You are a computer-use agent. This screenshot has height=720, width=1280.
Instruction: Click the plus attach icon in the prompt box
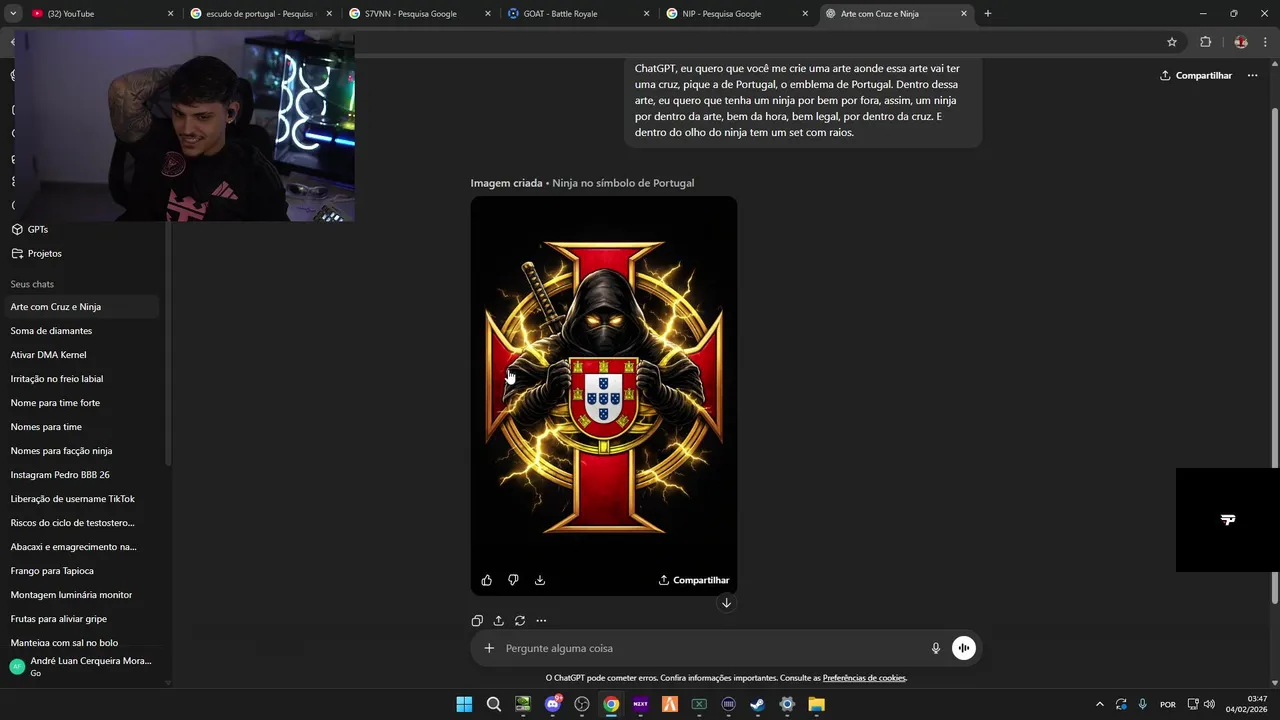tap(489, 648)
